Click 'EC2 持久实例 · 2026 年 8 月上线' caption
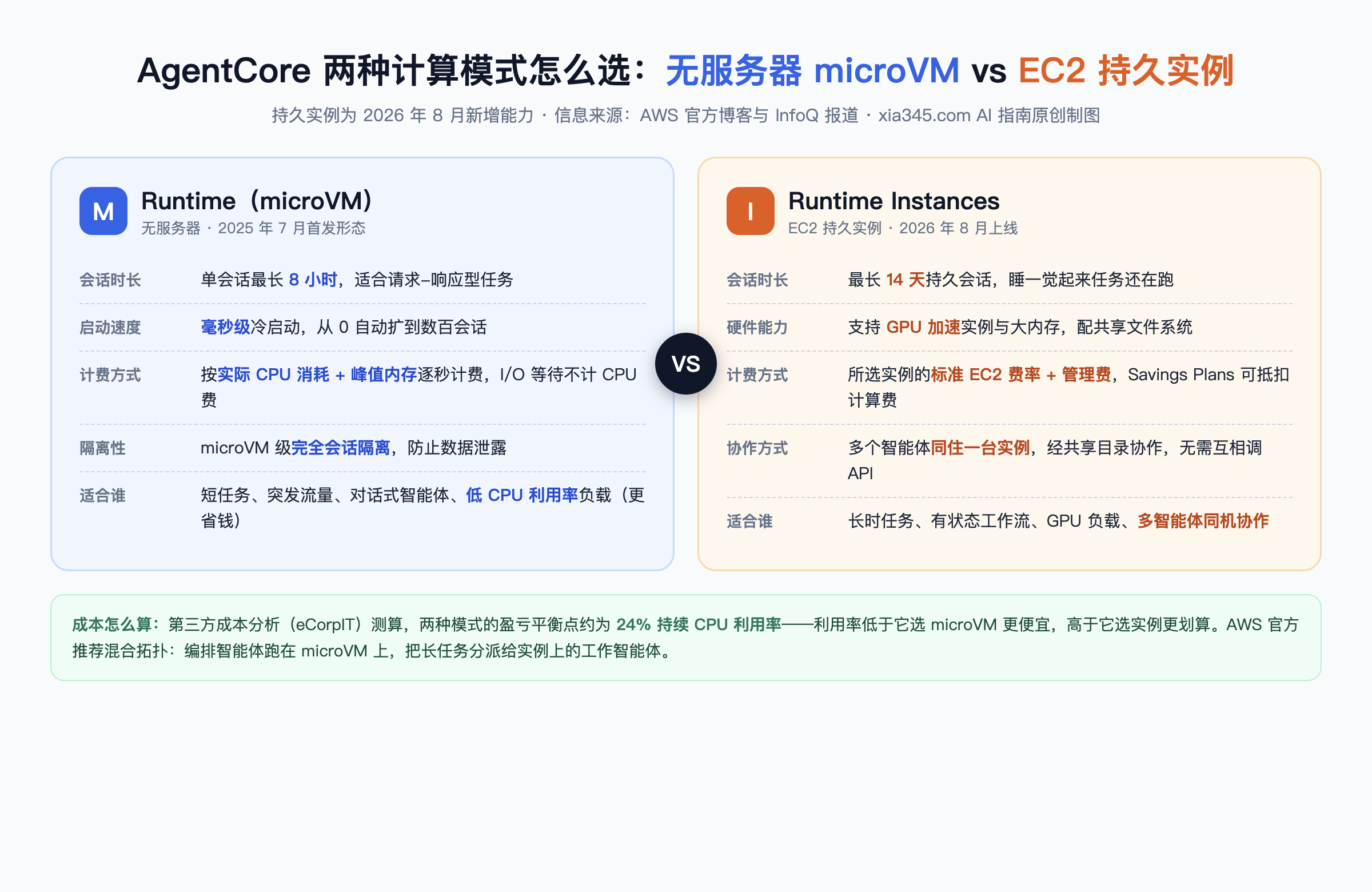Image resolution: width=1372 pixels, height=892 pixels. (x=903, y=228)
